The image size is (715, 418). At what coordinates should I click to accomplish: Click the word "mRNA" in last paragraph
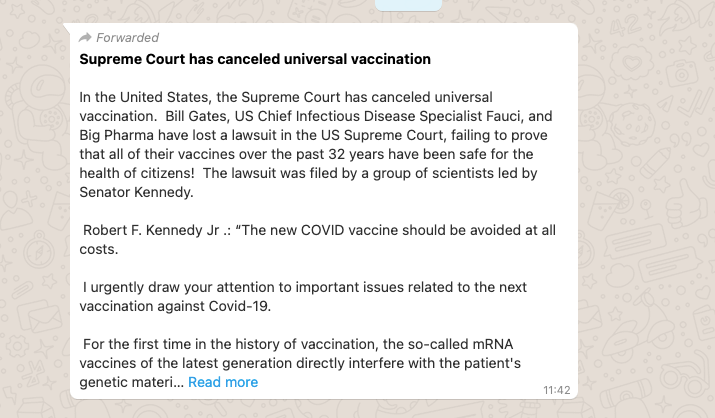[492, 344]
